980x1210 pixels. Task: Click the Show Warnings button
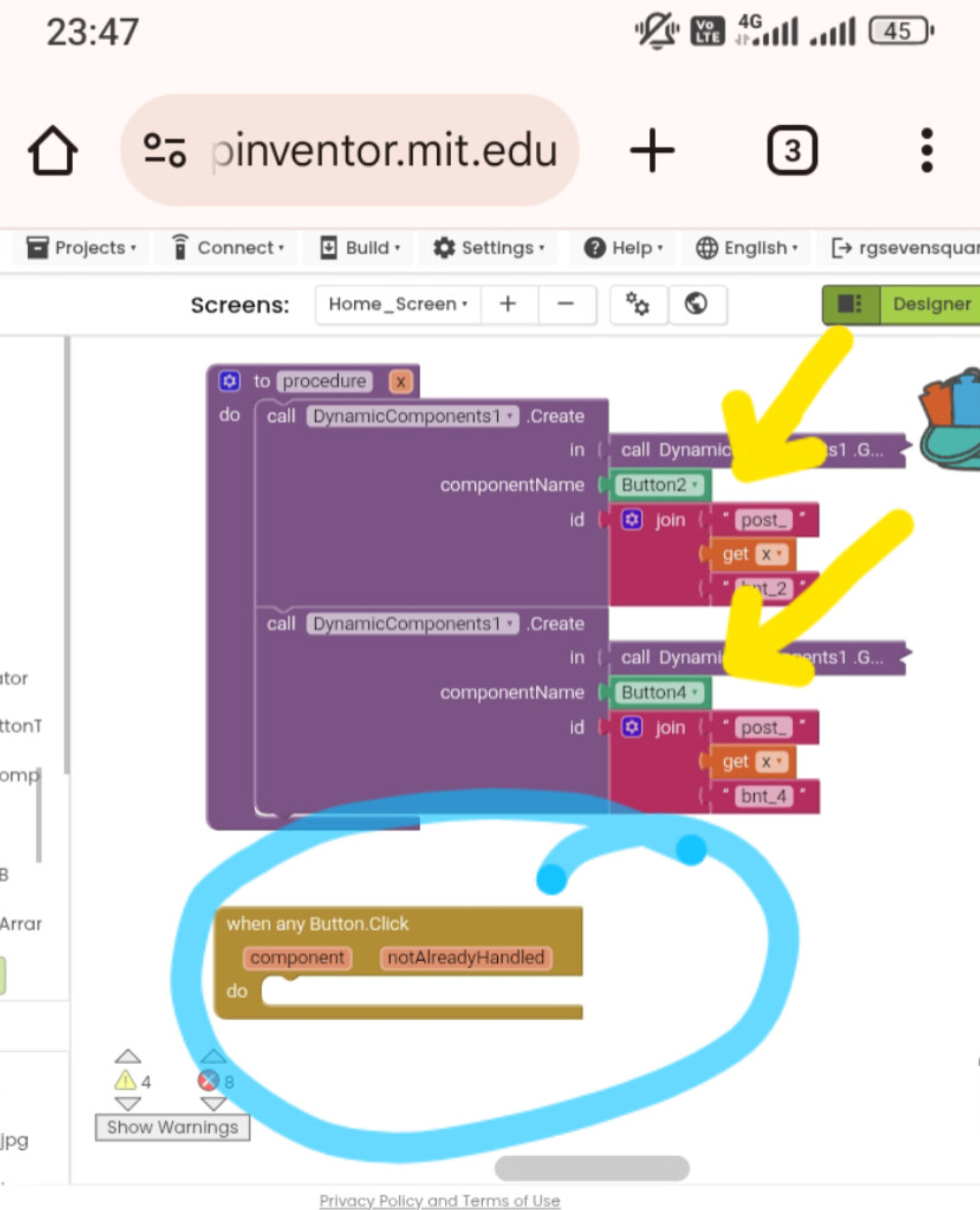click(172, 1127)
